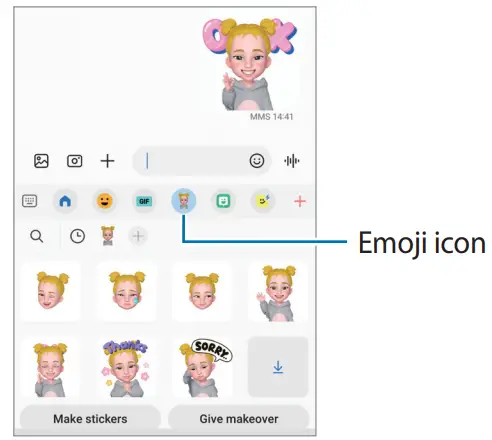The image size is (492, 440).
Task: Add sticker pack with red plus
Action: pos(300,201)
